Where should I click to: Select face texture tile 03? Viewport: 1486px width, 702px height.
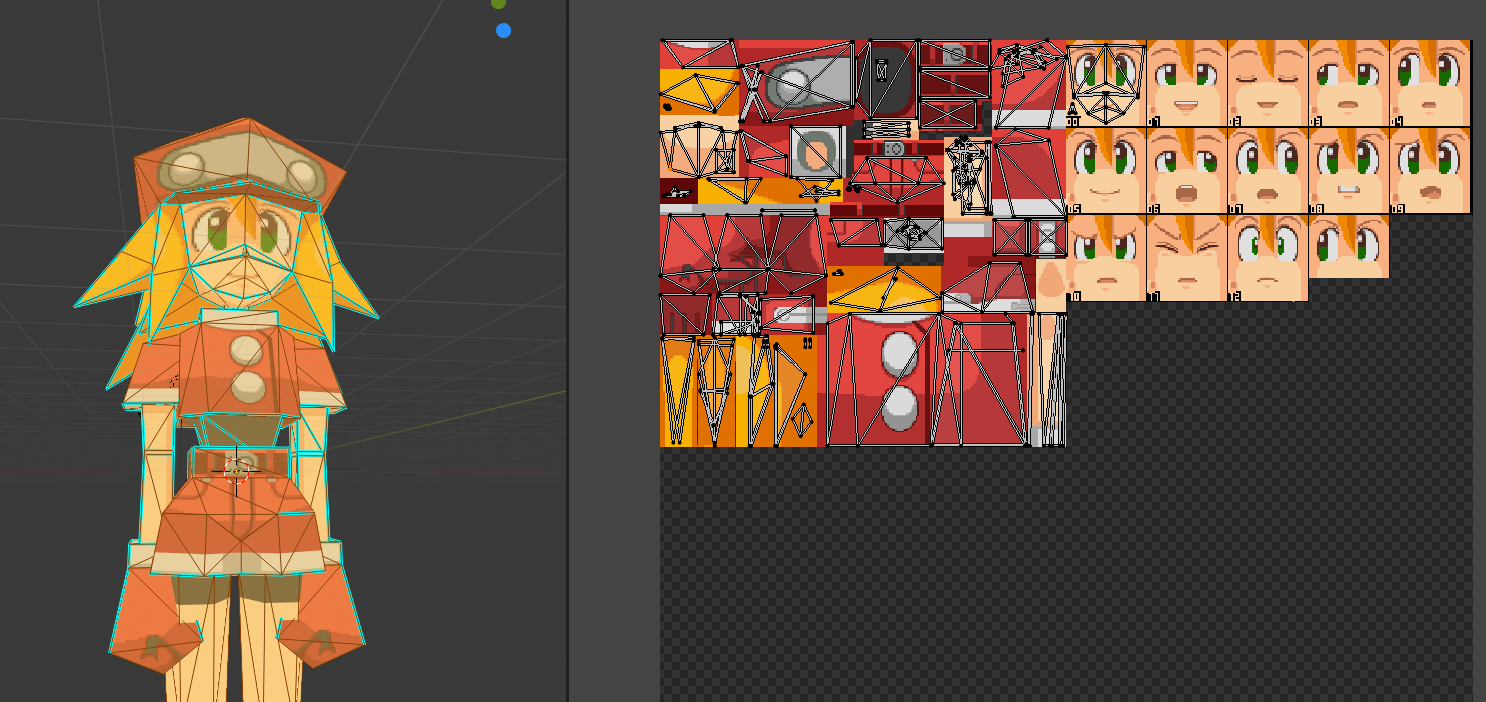(1349, 83)
